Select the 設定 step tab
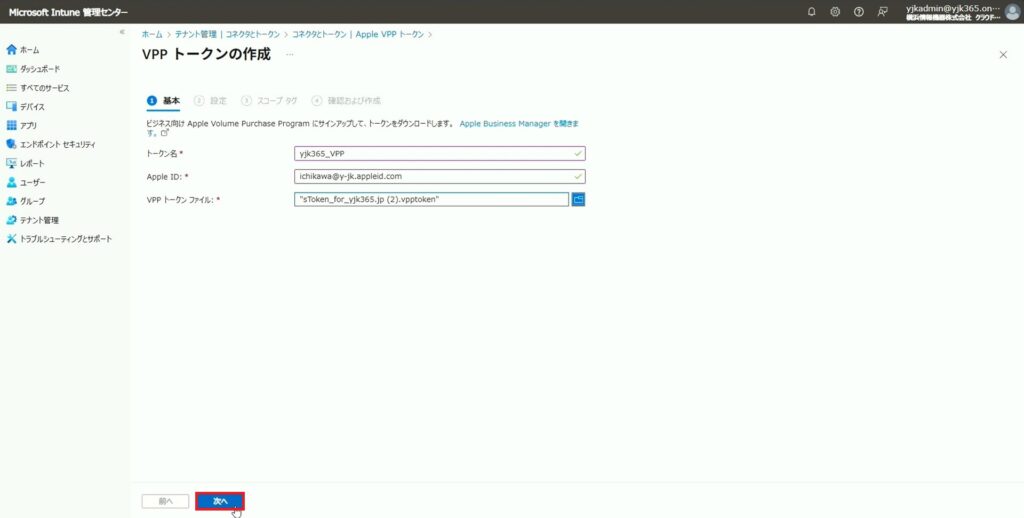Viewport: 1024px width, 518px height. click(x=210, y=101)
